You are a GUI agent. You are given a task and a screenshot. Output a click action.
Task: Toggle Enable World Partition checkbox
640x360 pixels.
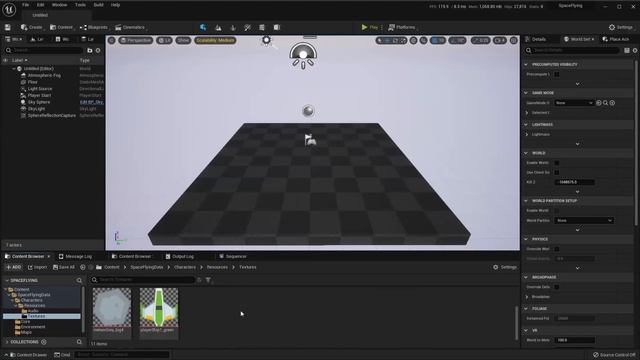[x=557, y=211]
